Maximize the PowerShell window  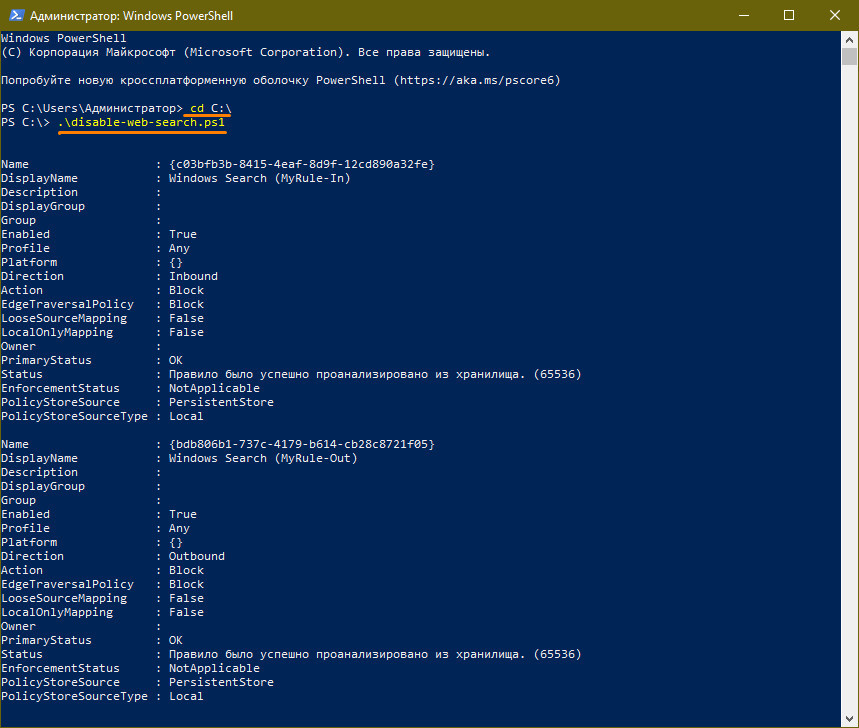(788, 15)
